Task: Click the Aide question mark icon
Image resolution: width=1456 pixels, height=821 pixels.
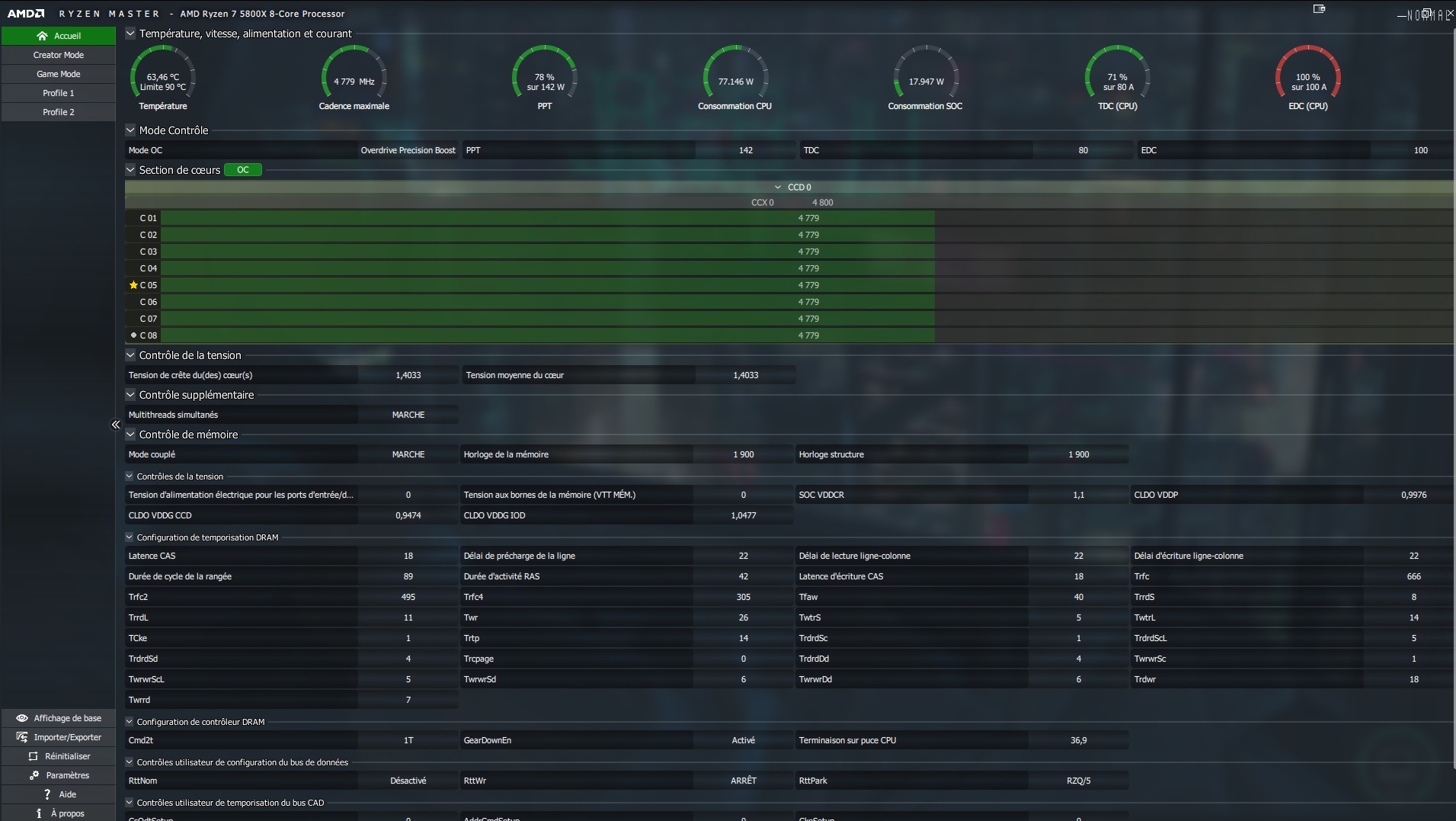Action: pos(47,794)
